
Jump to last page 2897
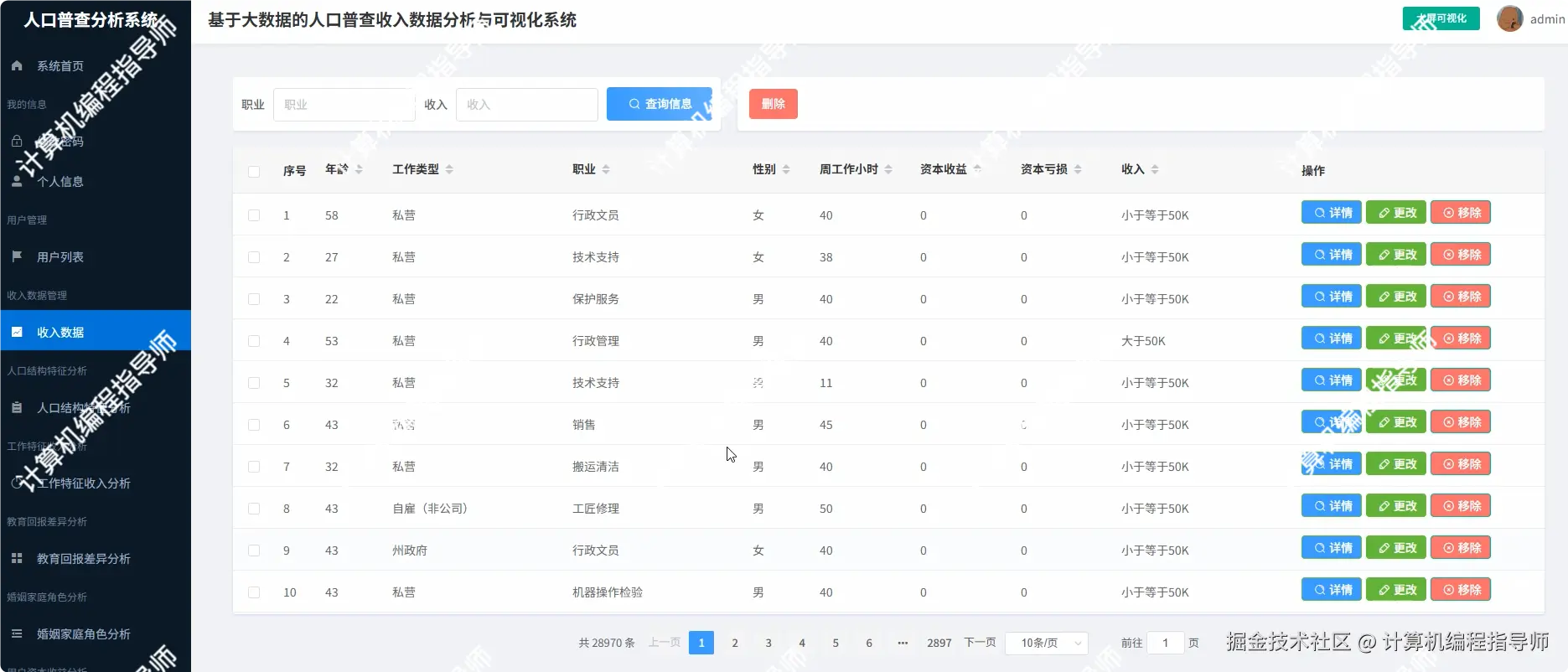coord(939,643)
